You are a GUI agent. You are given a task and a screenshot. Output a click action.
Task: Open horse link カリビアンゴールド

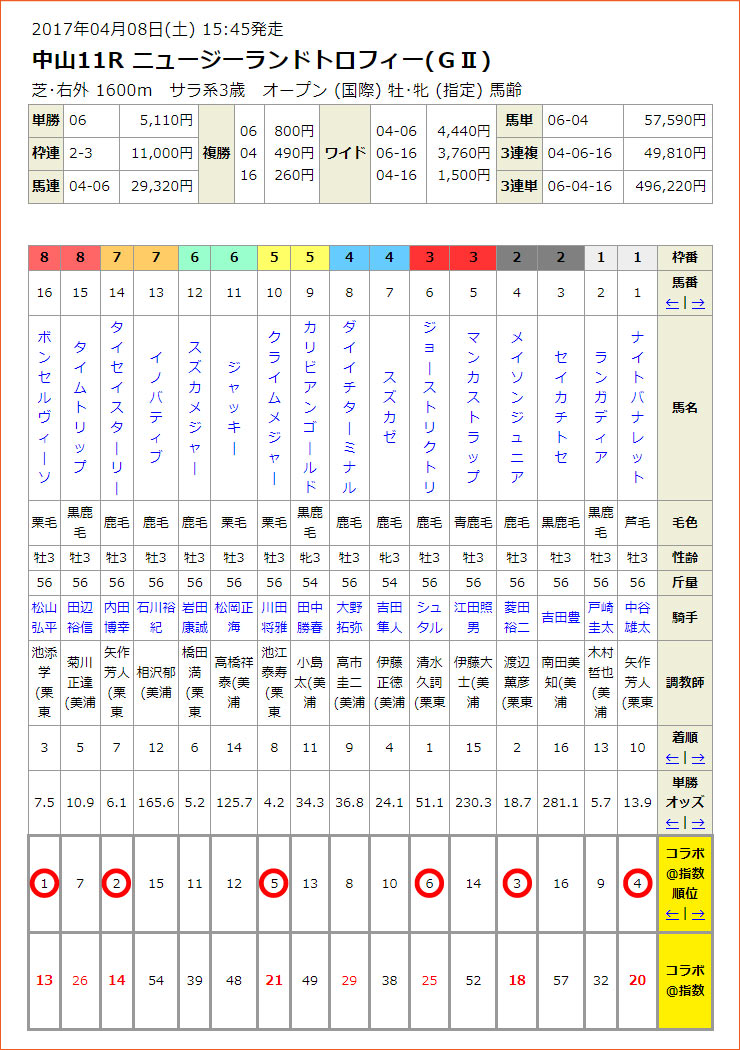[310, 408]
